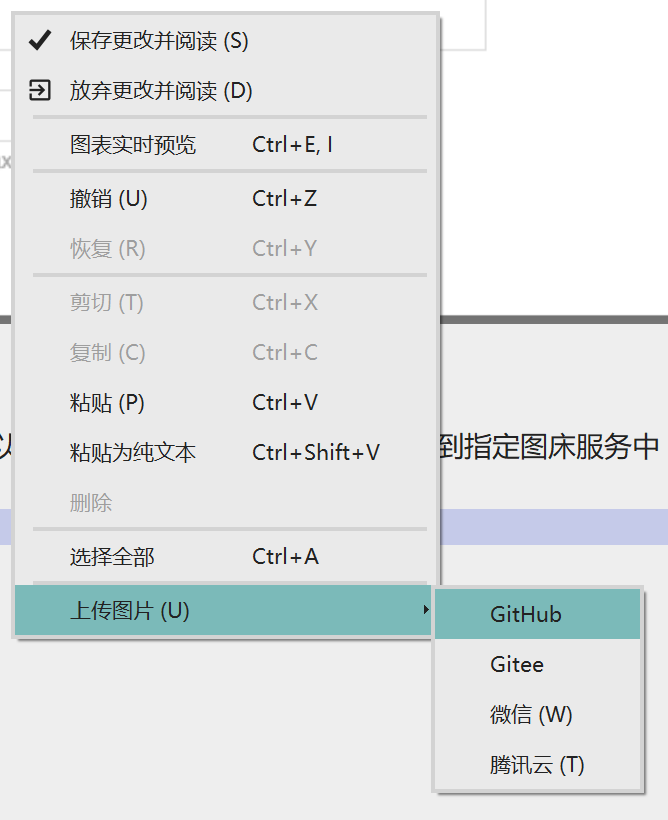The height and width of the screenshot is (820, 668).
Task: Click the checkmark icon beside 保存更改并阅读
Action: point(40,40)
